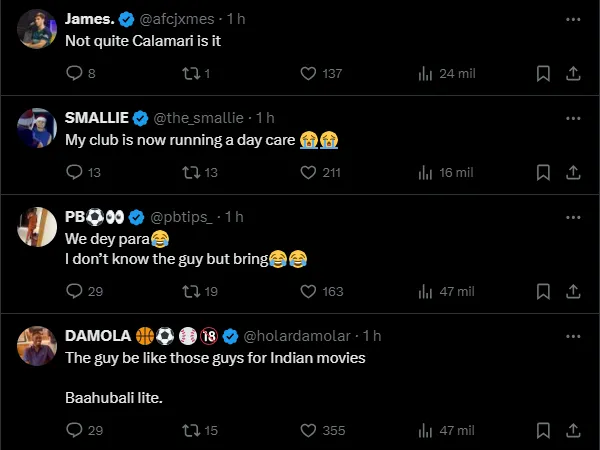Screen dimensions: 600x450
Task: Share PB's tweet via share icon
Action: (x=573, y=291)
